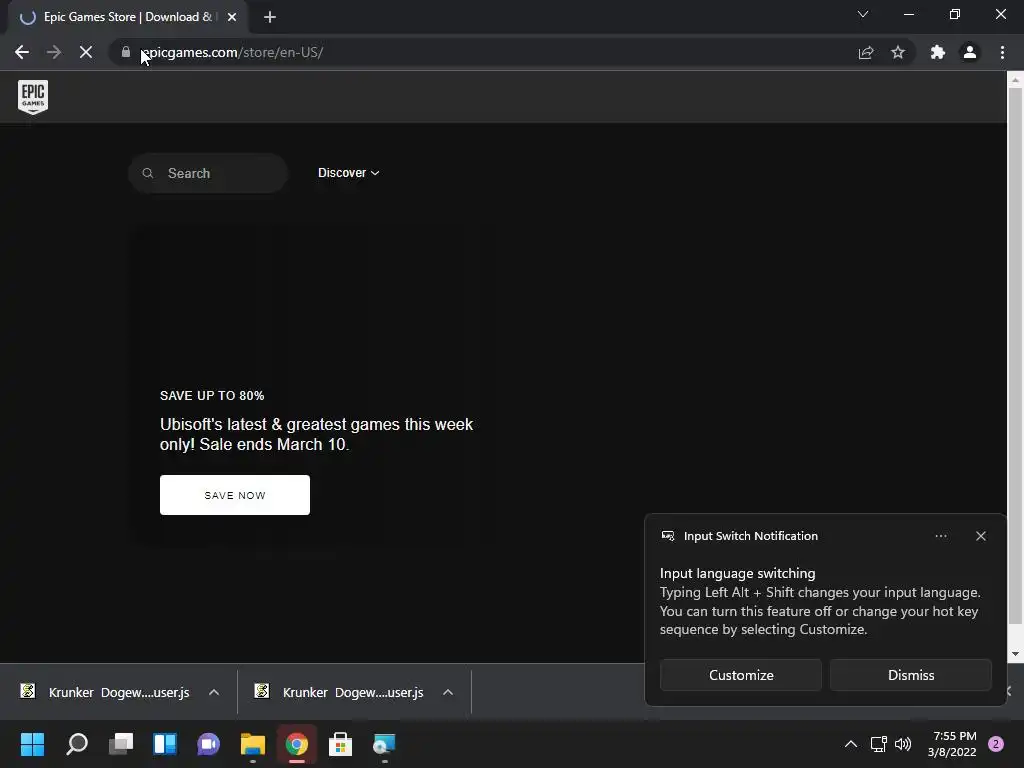Expand first Krunker download options chevron
This screenshot has width=1024, height=768.
click(x=214, y=692)
